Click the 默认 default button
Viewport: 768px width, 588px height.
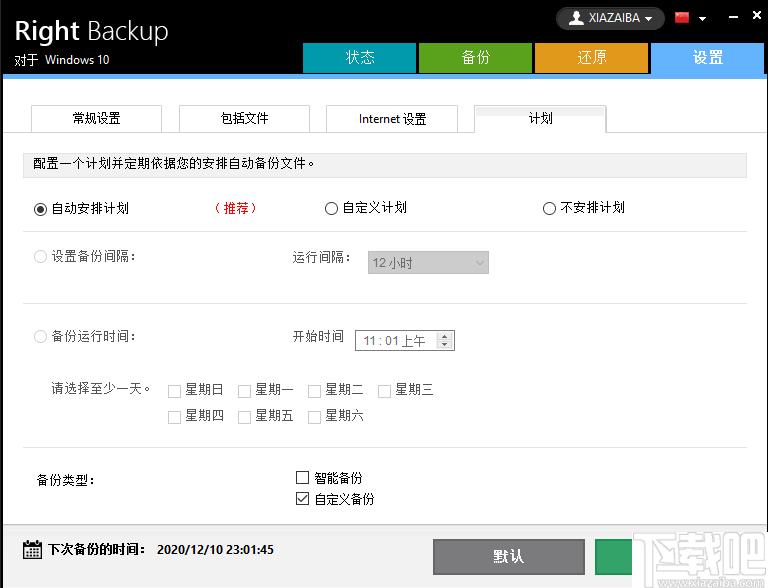(x=509, y=557)
